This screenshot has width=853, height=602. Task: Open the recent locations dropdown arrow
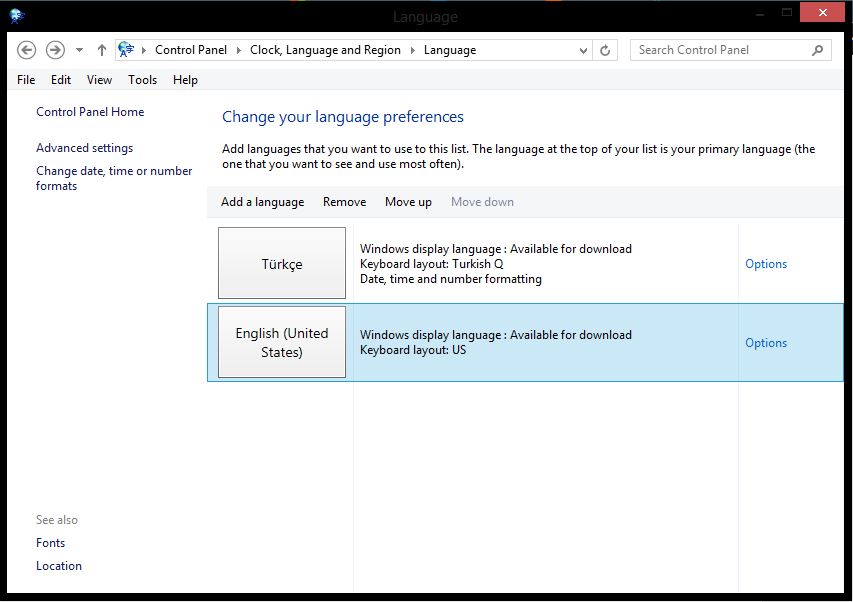[79, 50]
